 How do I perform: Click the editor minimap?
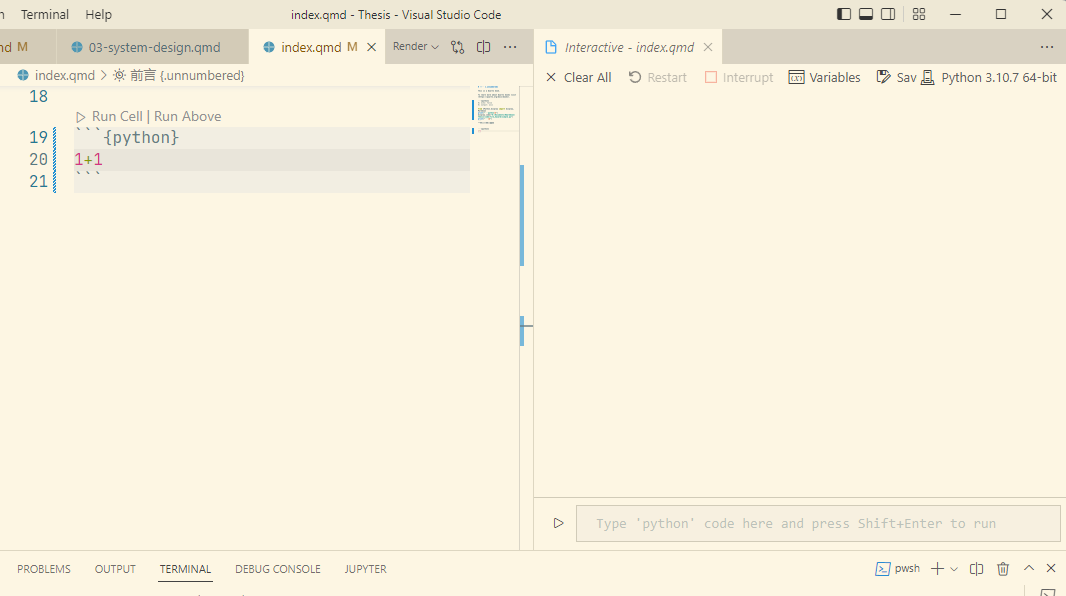tap(496, 109)
